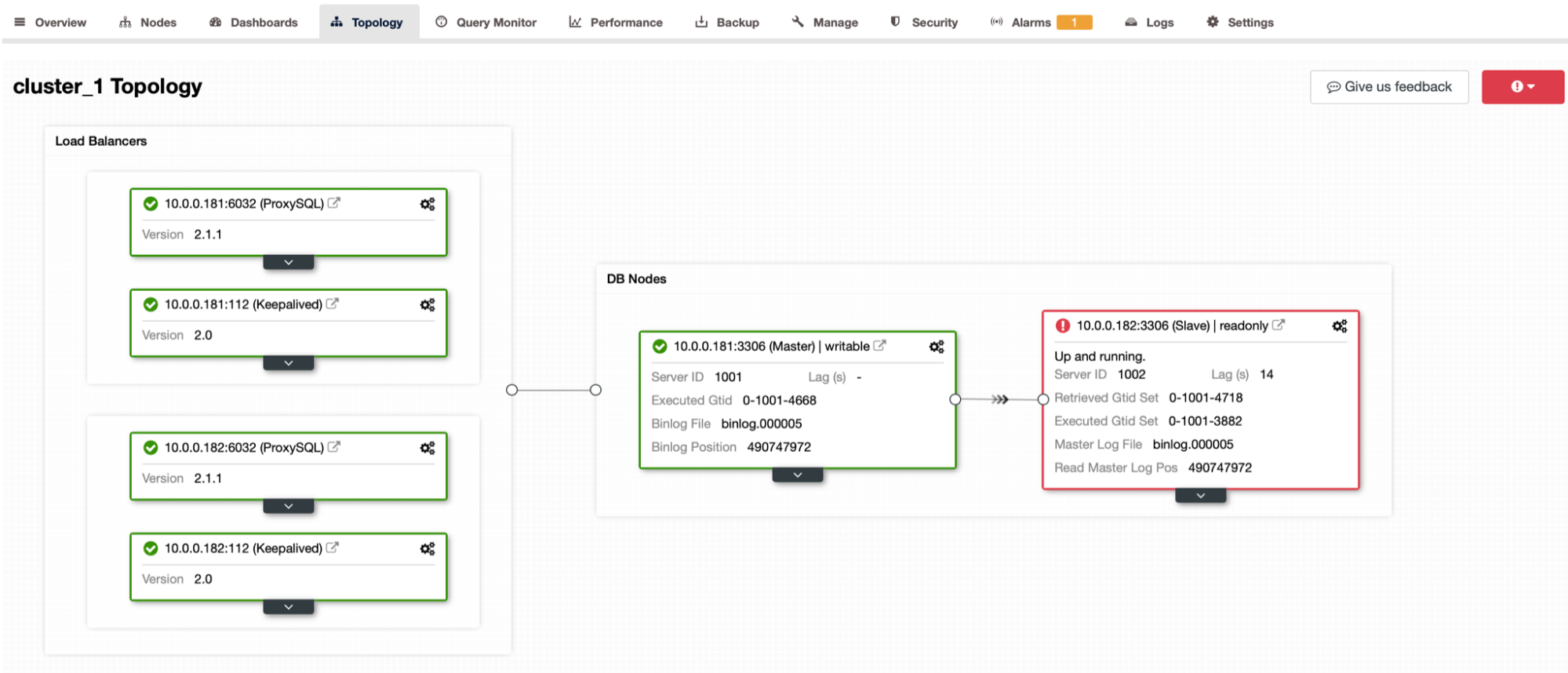Image resolution: width=1568 pixels, height=673 pixels.
Task: Open gear menu for 10.0.0.181:3306 Master
Action: click(937, 347)
